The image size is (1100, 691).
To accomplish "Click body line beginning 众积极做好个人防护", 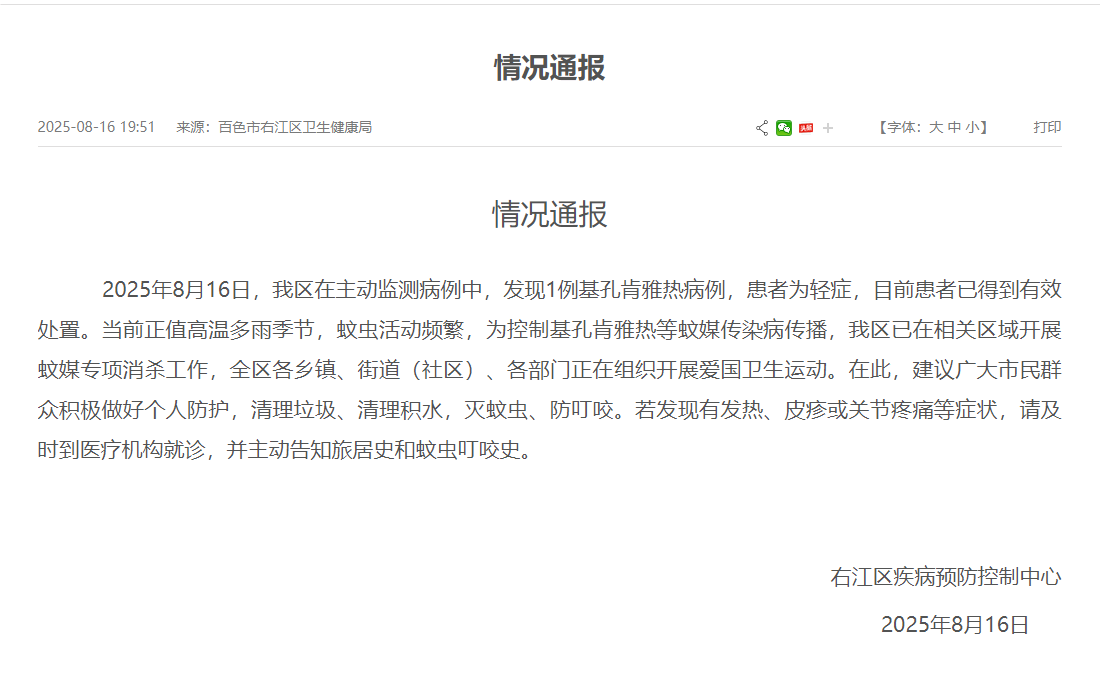I will [x=549, y=410].
